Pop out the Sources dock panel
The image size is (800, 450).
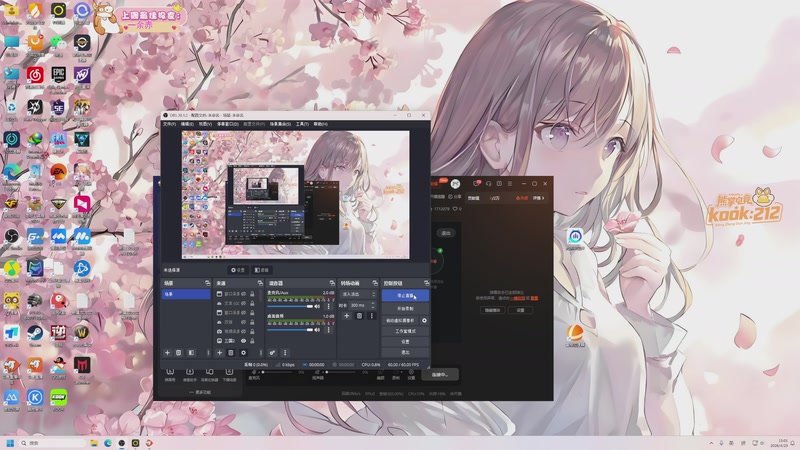(260, 283)
